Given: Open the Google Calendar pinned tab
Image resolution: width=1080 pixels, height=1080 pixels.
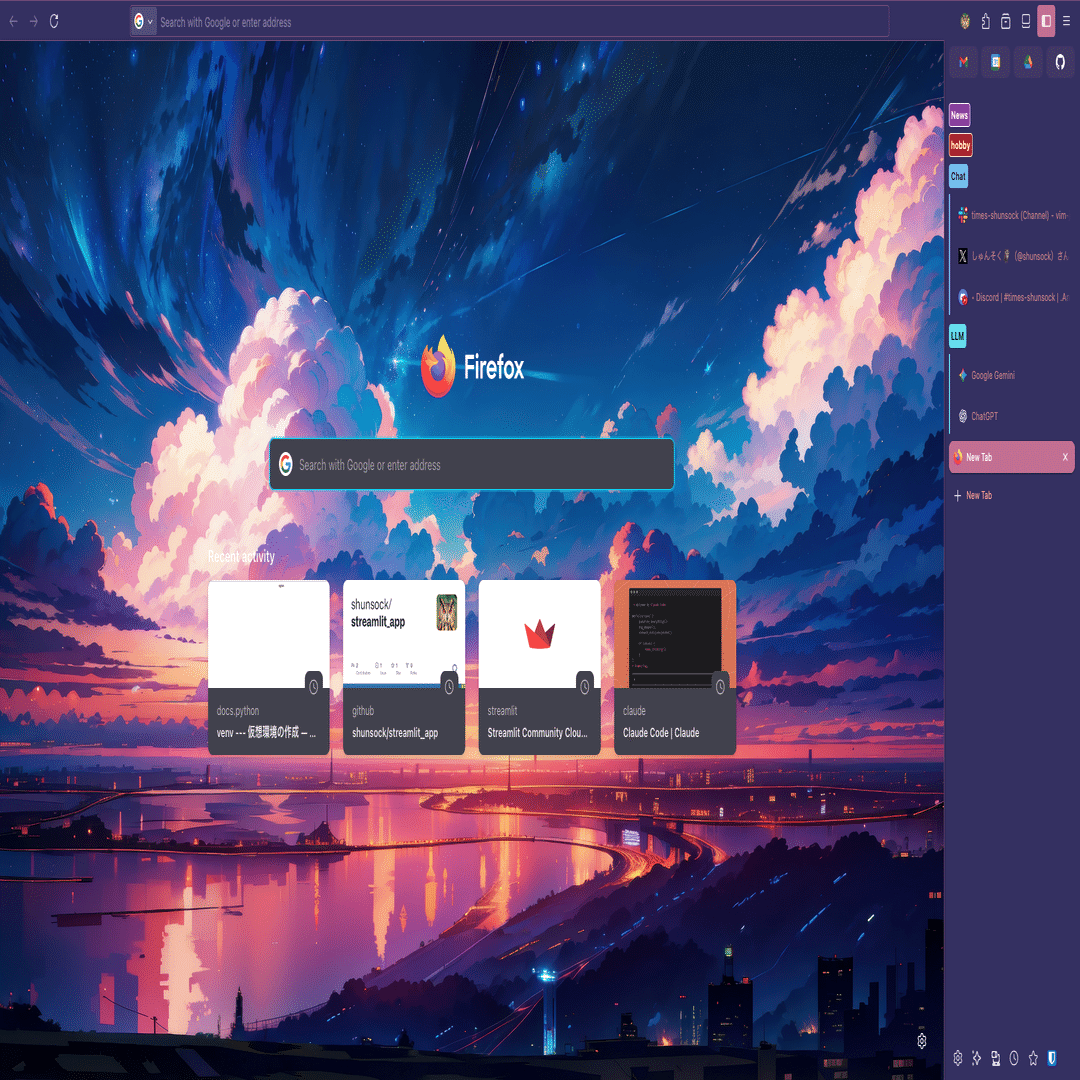Looking at the screenshot, I should tap(995, 62).
